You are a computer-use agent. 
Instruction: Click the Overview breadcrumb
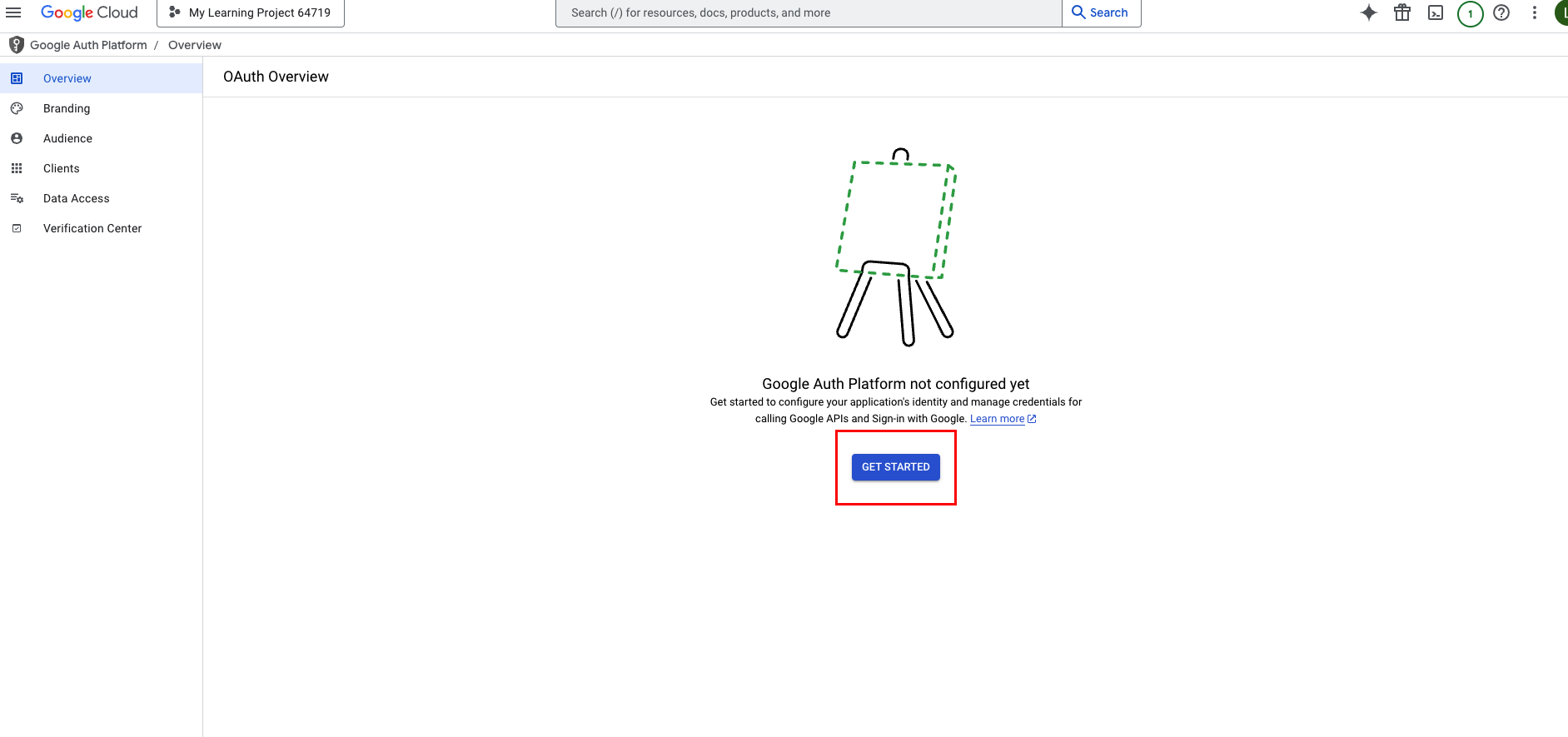pyautogui.click(x=195, y=45)
